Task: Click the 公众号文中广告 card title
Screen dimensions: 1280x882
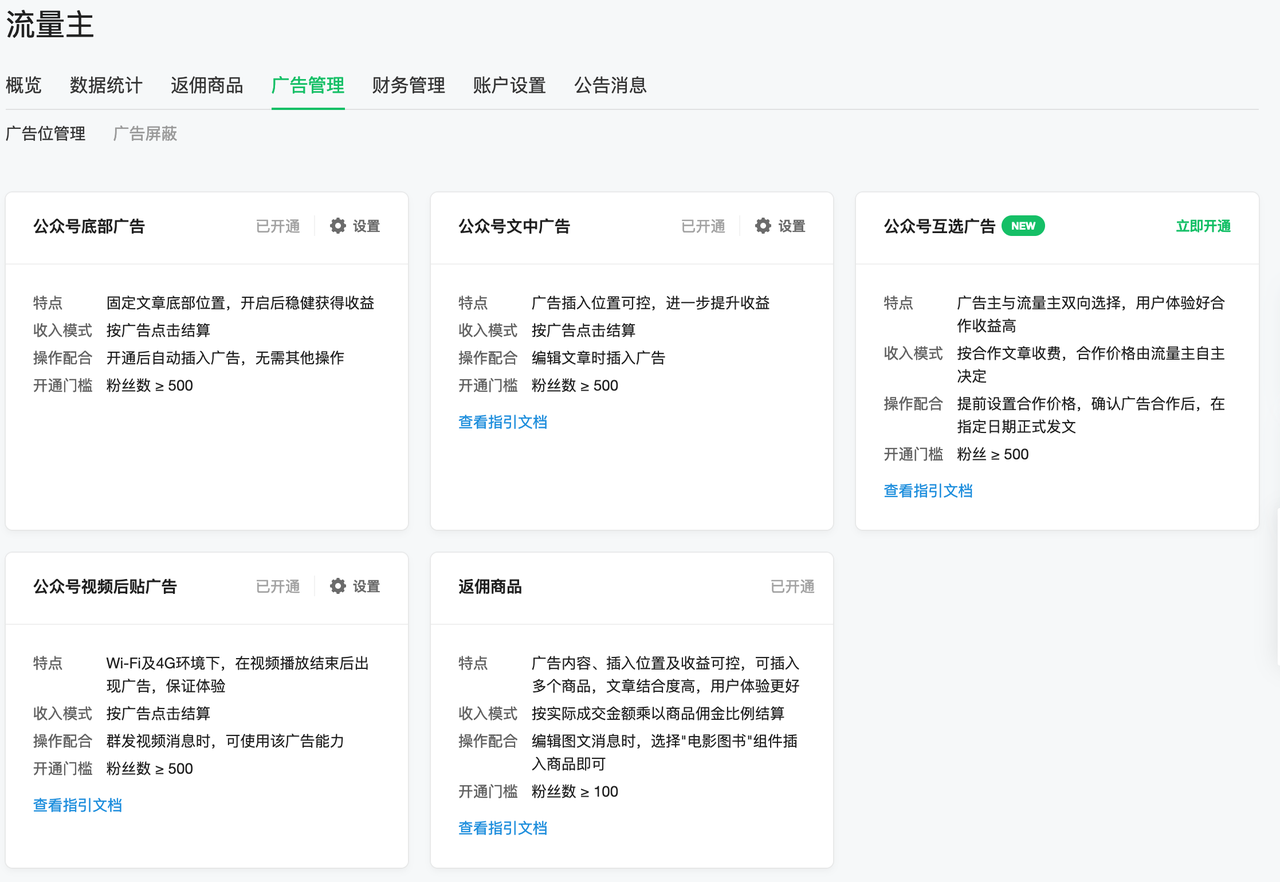Action: (514, 226)
